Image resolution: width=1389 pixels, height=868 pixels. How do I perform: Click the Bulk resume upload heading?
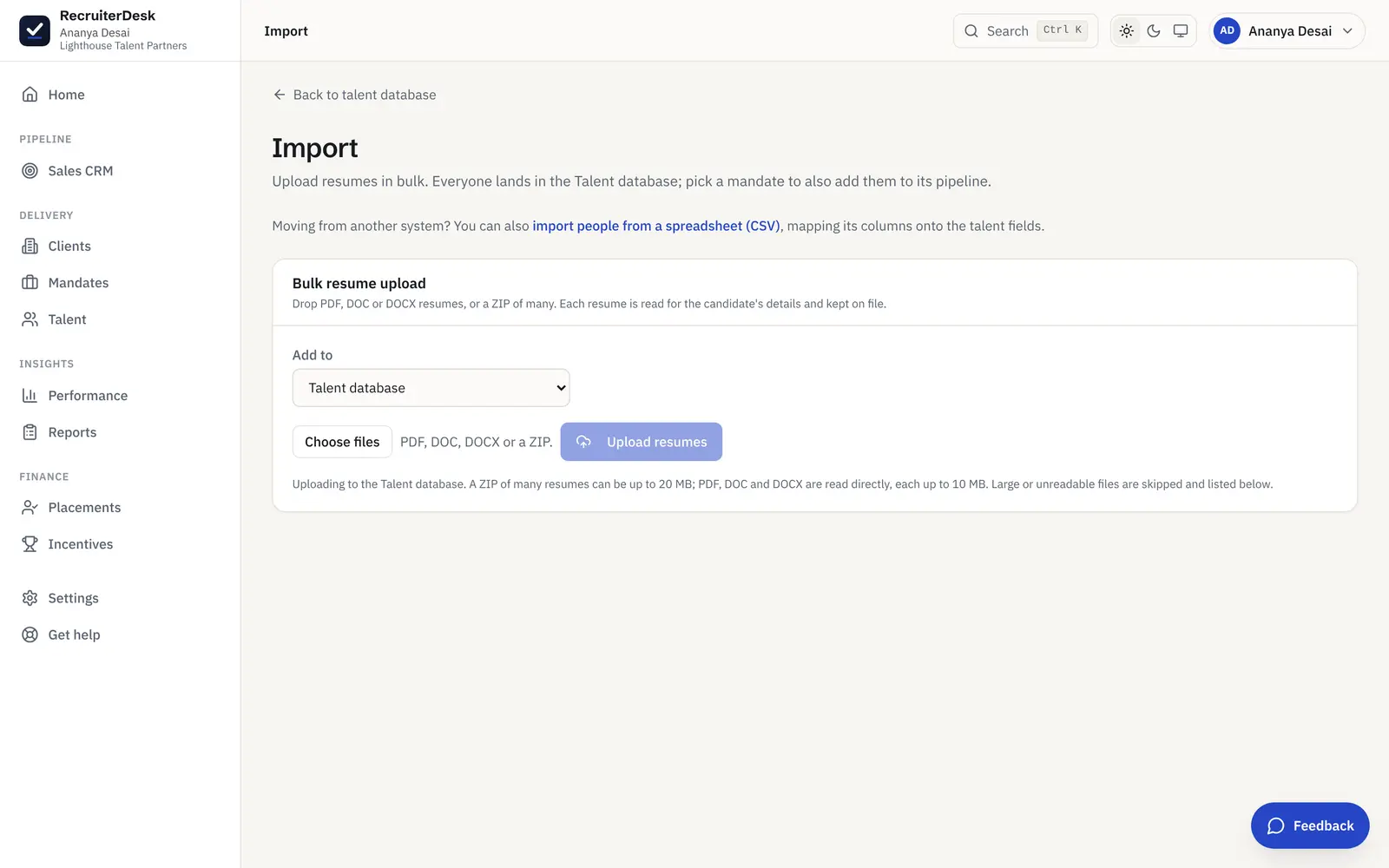tap(359, 284)
